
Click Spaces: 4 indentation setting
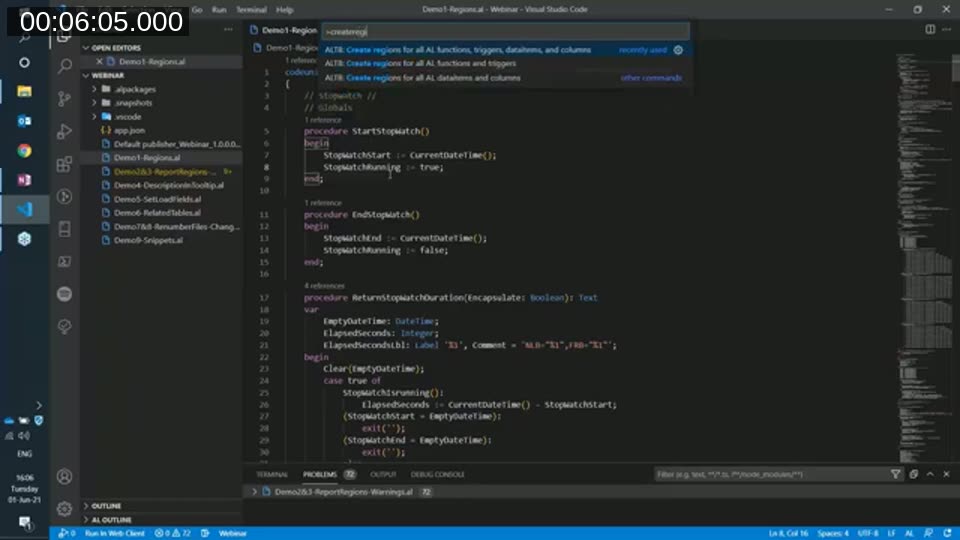click(833, 533)
